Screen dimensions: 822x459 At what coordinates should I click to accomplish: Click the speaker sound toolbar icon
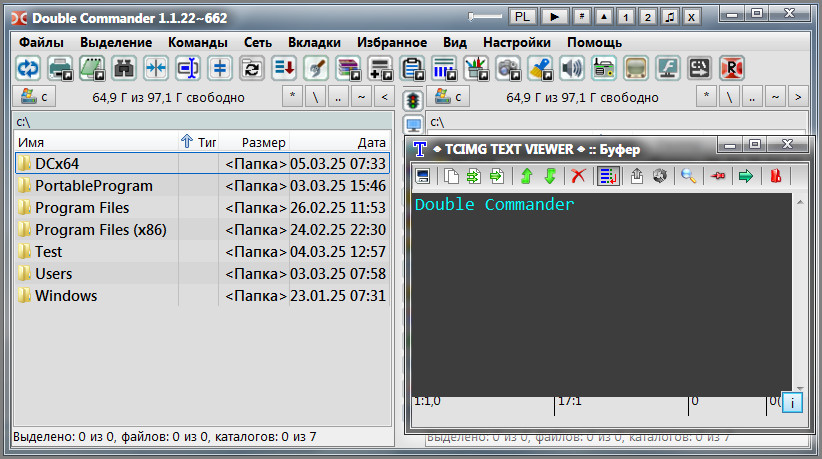pos(572,68)
